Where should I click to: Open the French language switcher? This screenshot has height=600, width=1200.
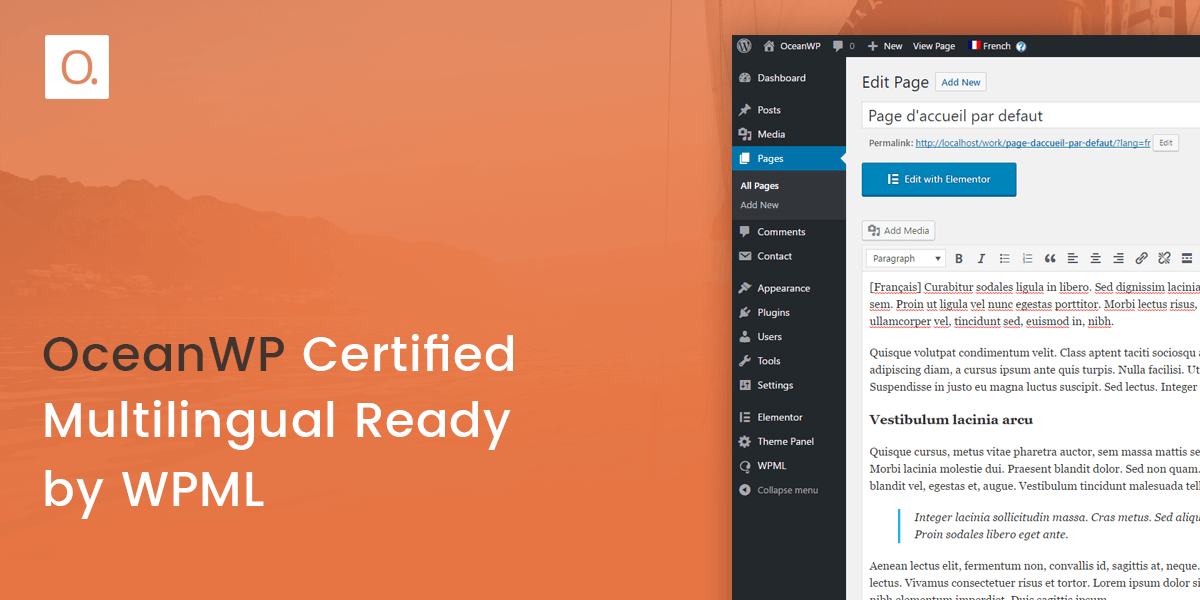[989, 46]
